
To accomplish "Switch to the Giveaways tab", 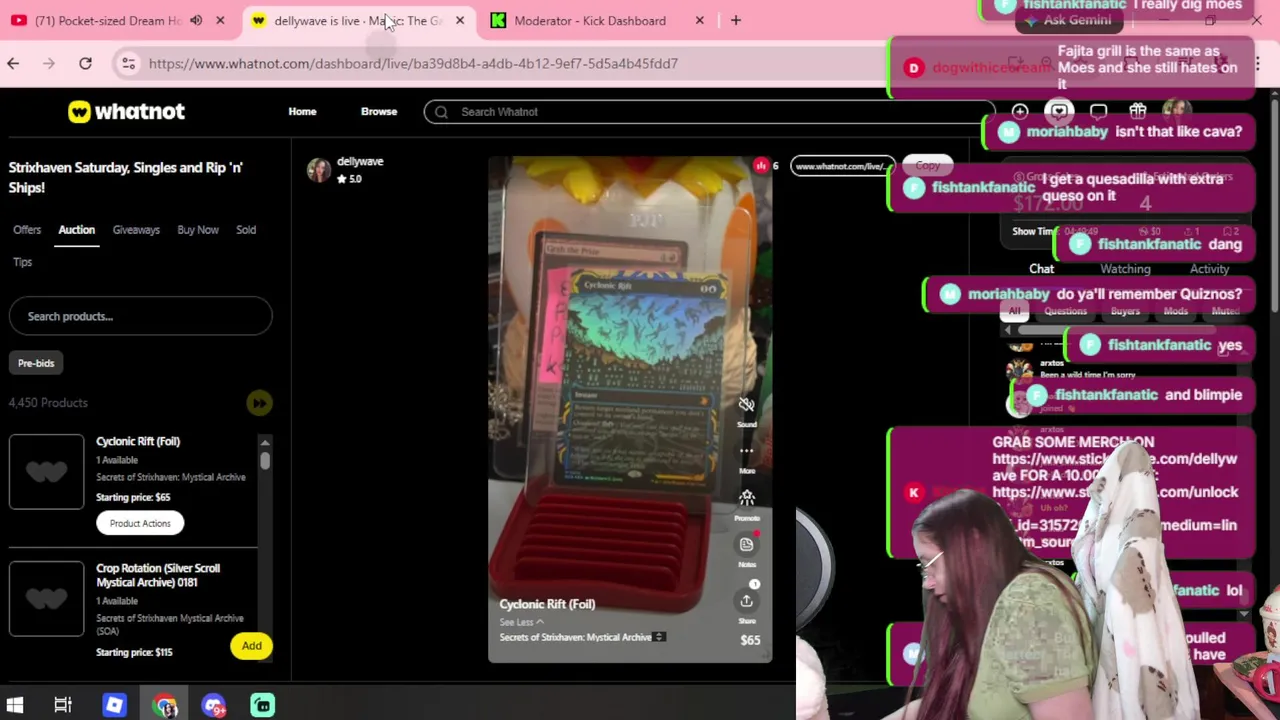I will (136, 229).
